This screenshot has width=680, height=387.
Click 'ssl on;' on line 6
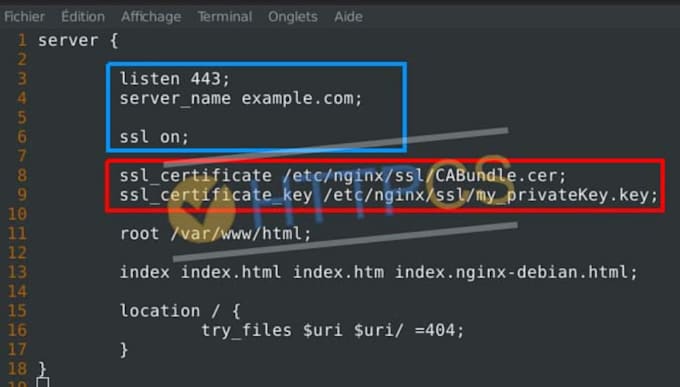(154, 137)
